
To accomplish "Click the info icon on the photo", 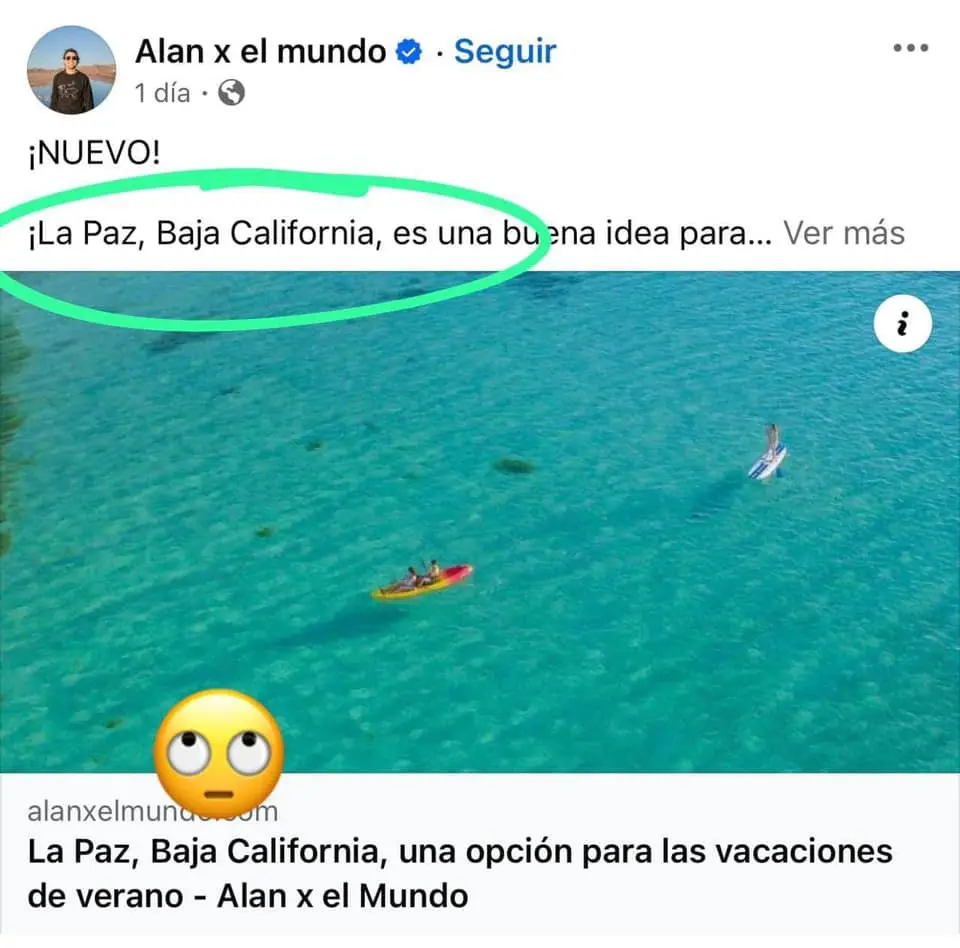I will pyautogui.click(x=902, y=323).
